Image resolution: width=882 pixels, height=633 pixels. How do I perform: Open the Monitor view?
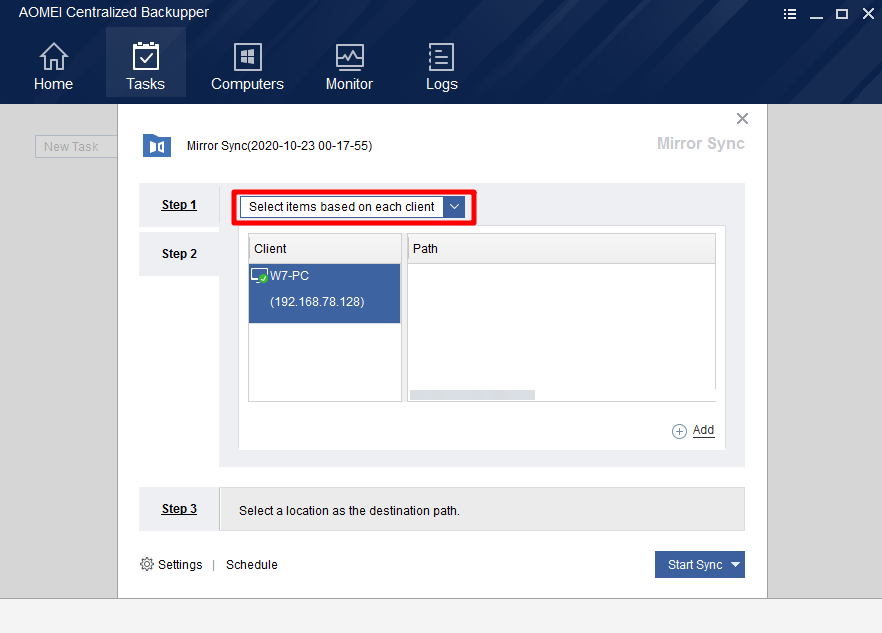(349, 66)
